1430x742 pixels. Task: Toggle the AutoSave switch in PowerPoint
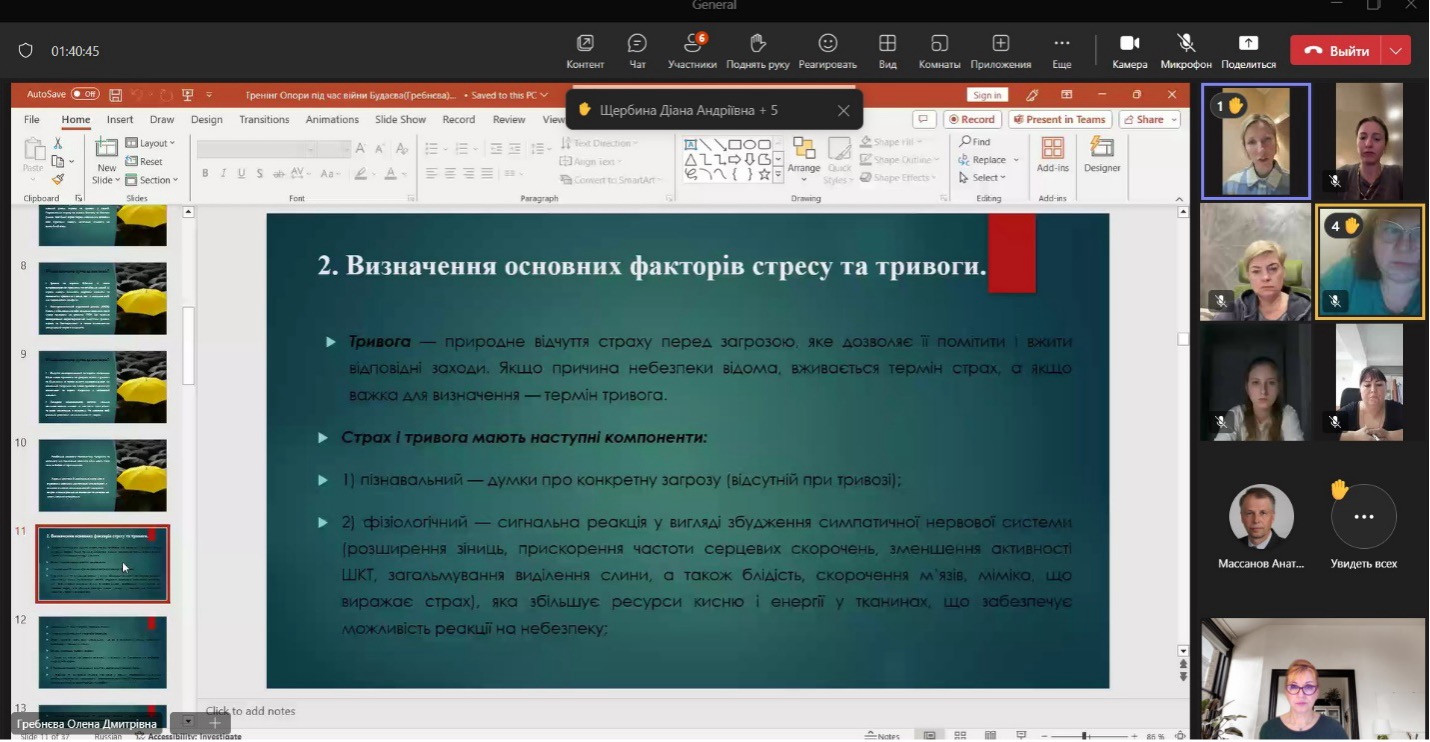85,95
